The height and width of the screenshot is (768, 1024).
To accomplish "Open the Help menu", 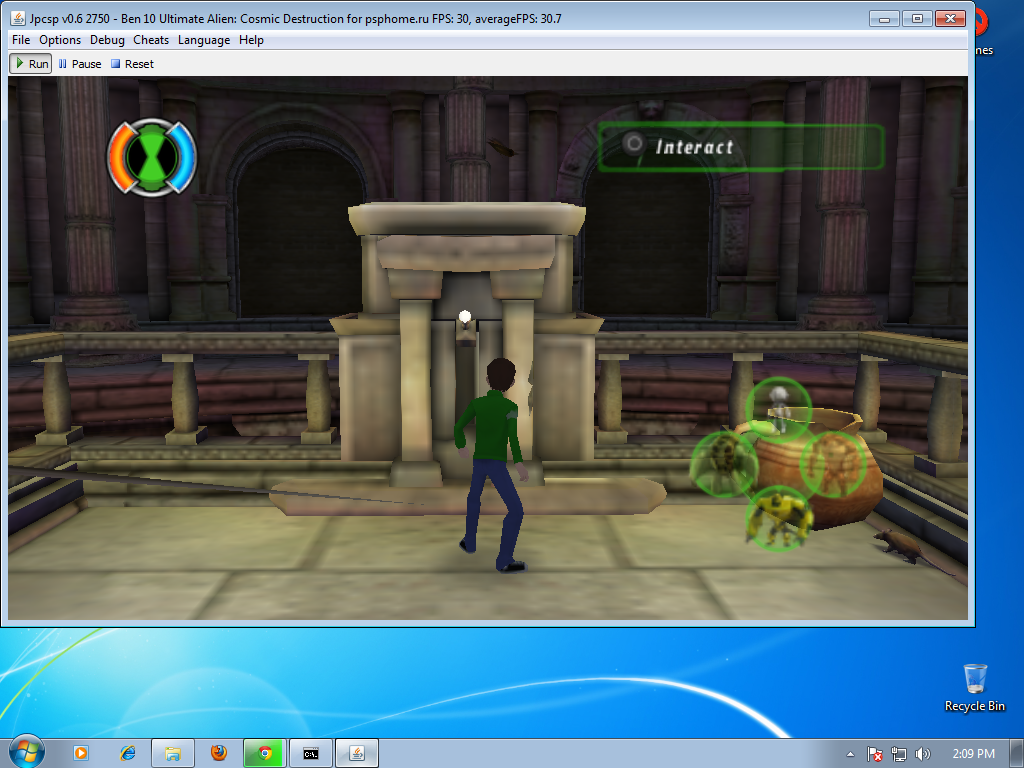I will coord(251,40).
